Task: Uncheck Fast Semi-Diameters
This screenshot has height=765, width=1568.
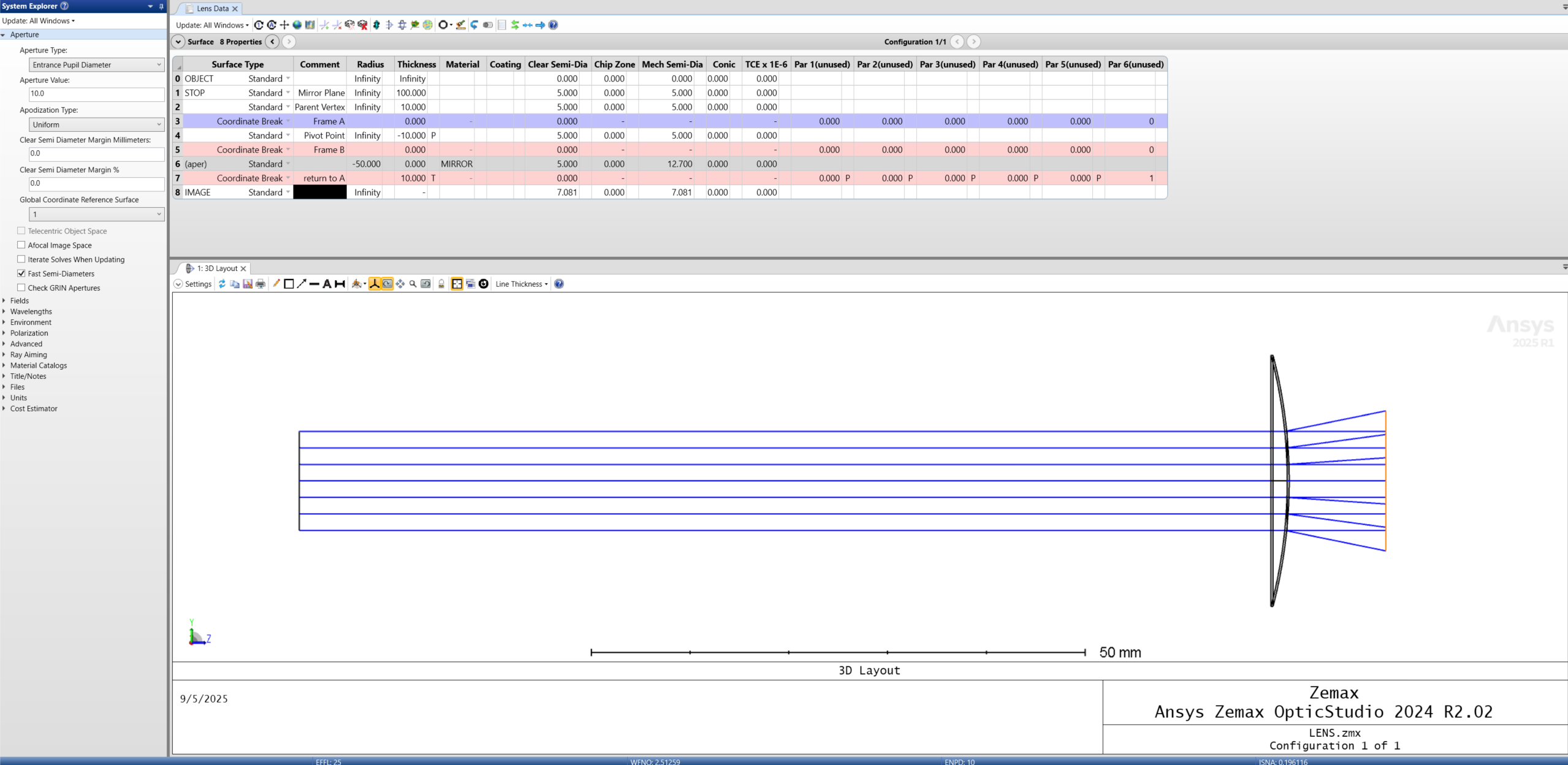Action: click(21, 273)
